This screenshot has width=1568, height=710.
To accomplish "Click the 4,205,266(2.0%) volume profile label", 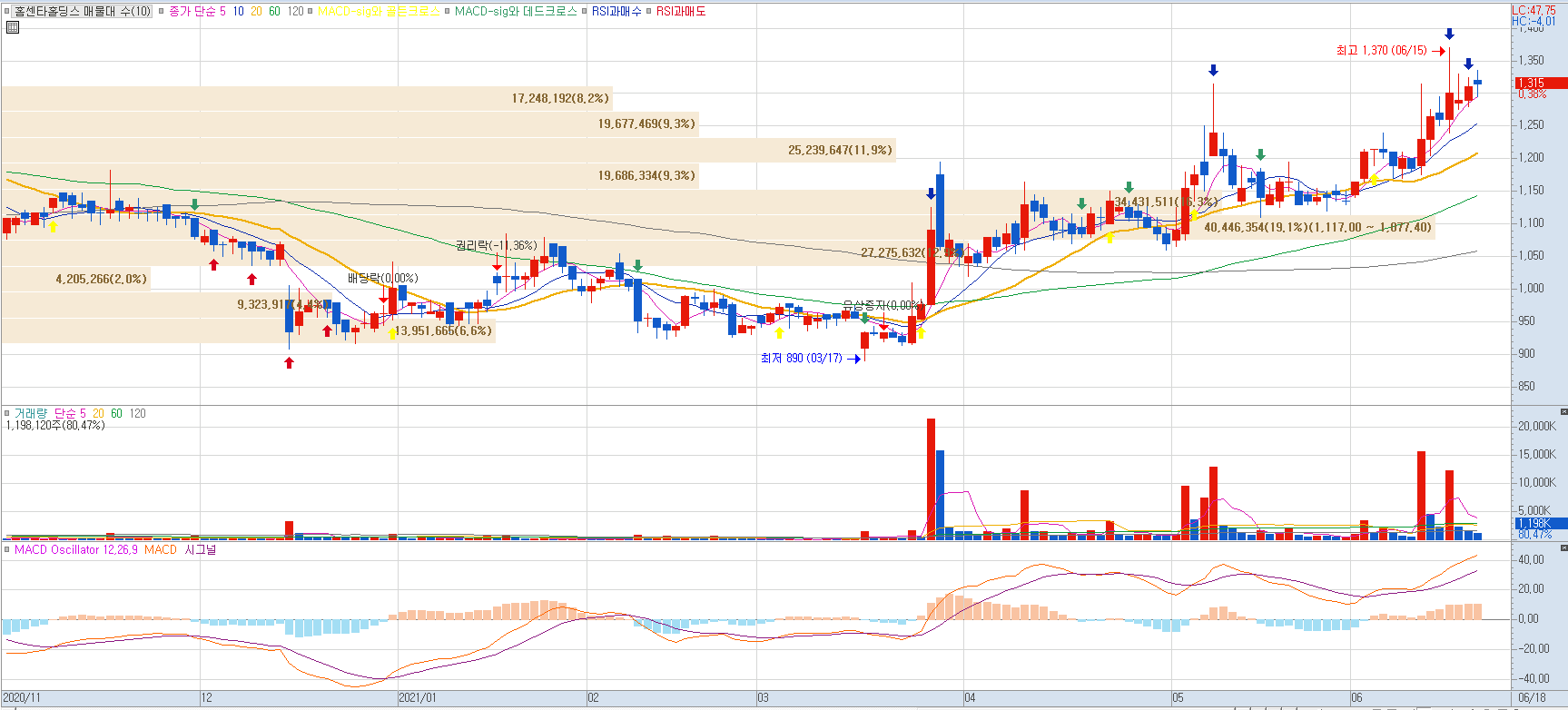I will [101, 279].
